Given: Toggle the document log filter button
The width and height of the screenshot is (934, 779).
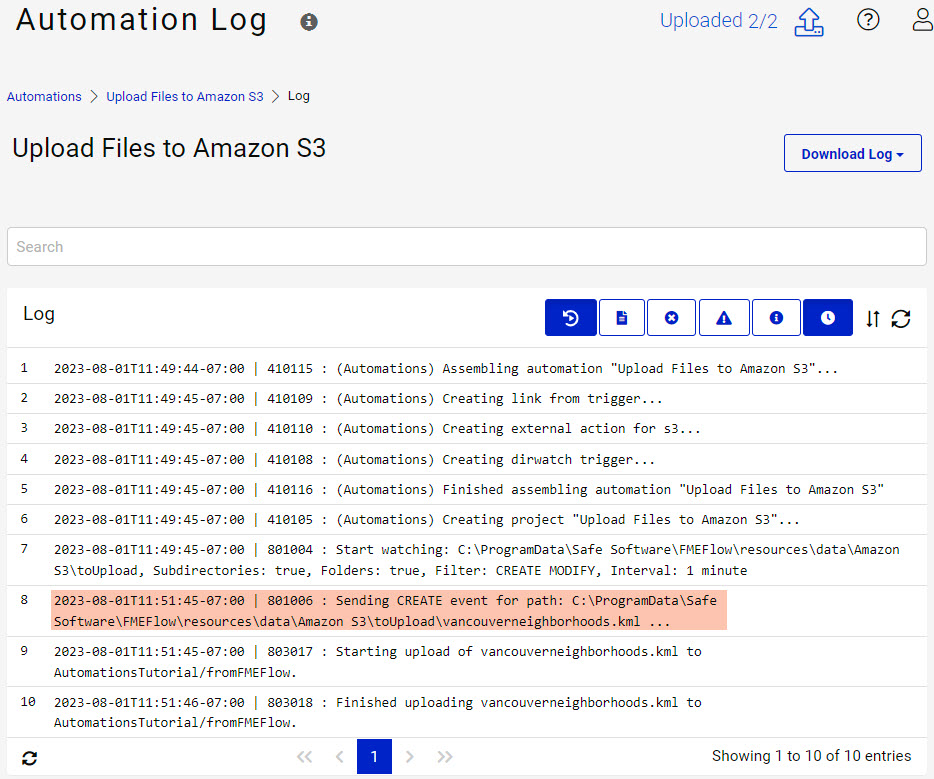Looking at the screenshot, I should pos(621,318).
